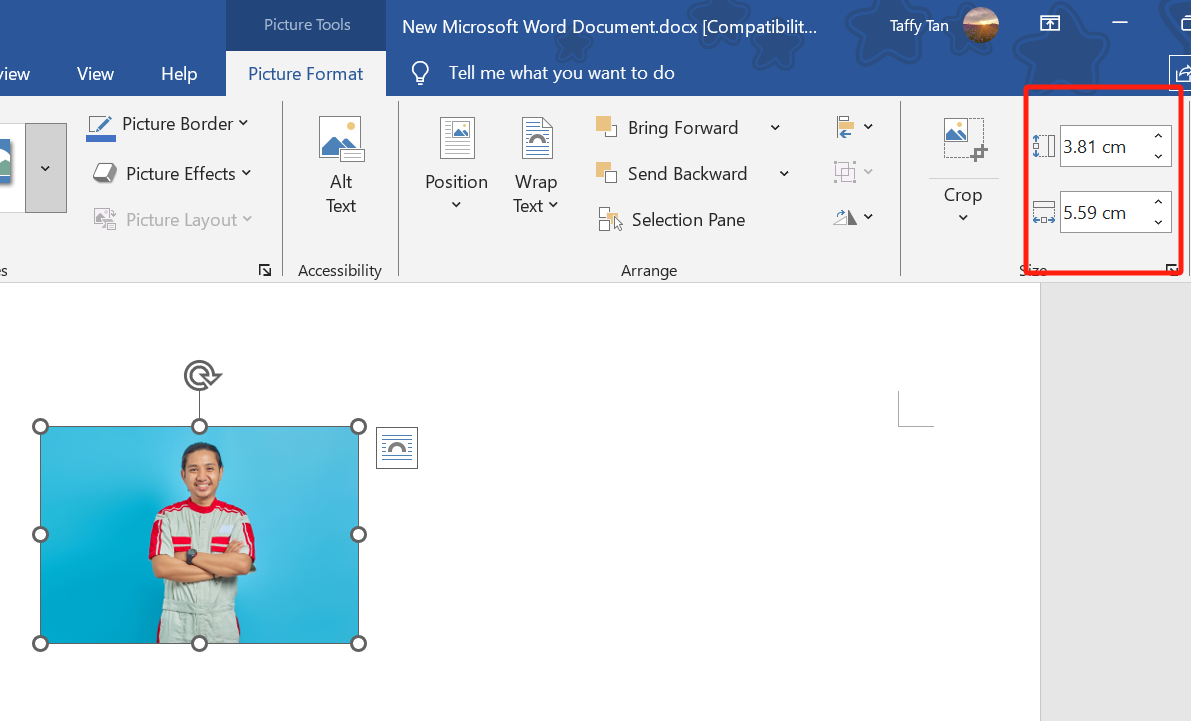Click the bottom-left resize handle of picture
1191x721 pixels.
[x=40, y=644]
